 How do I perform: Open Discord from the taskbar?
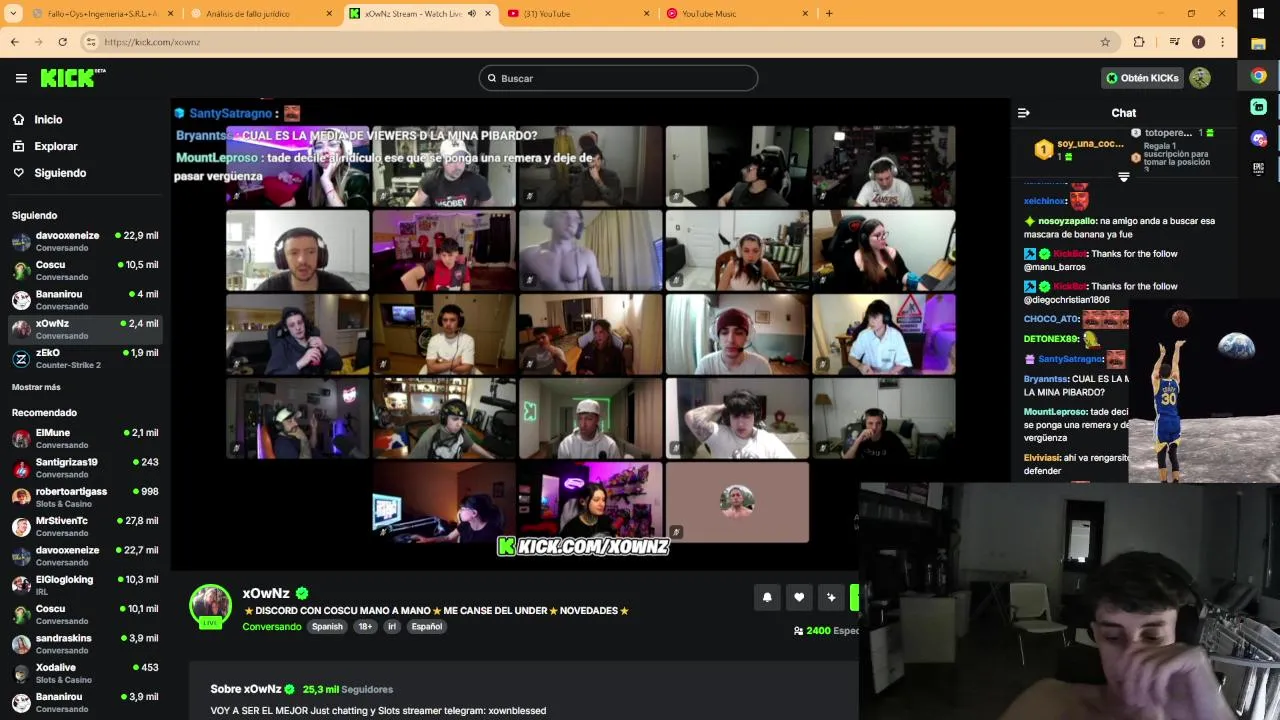(1259, 138)
